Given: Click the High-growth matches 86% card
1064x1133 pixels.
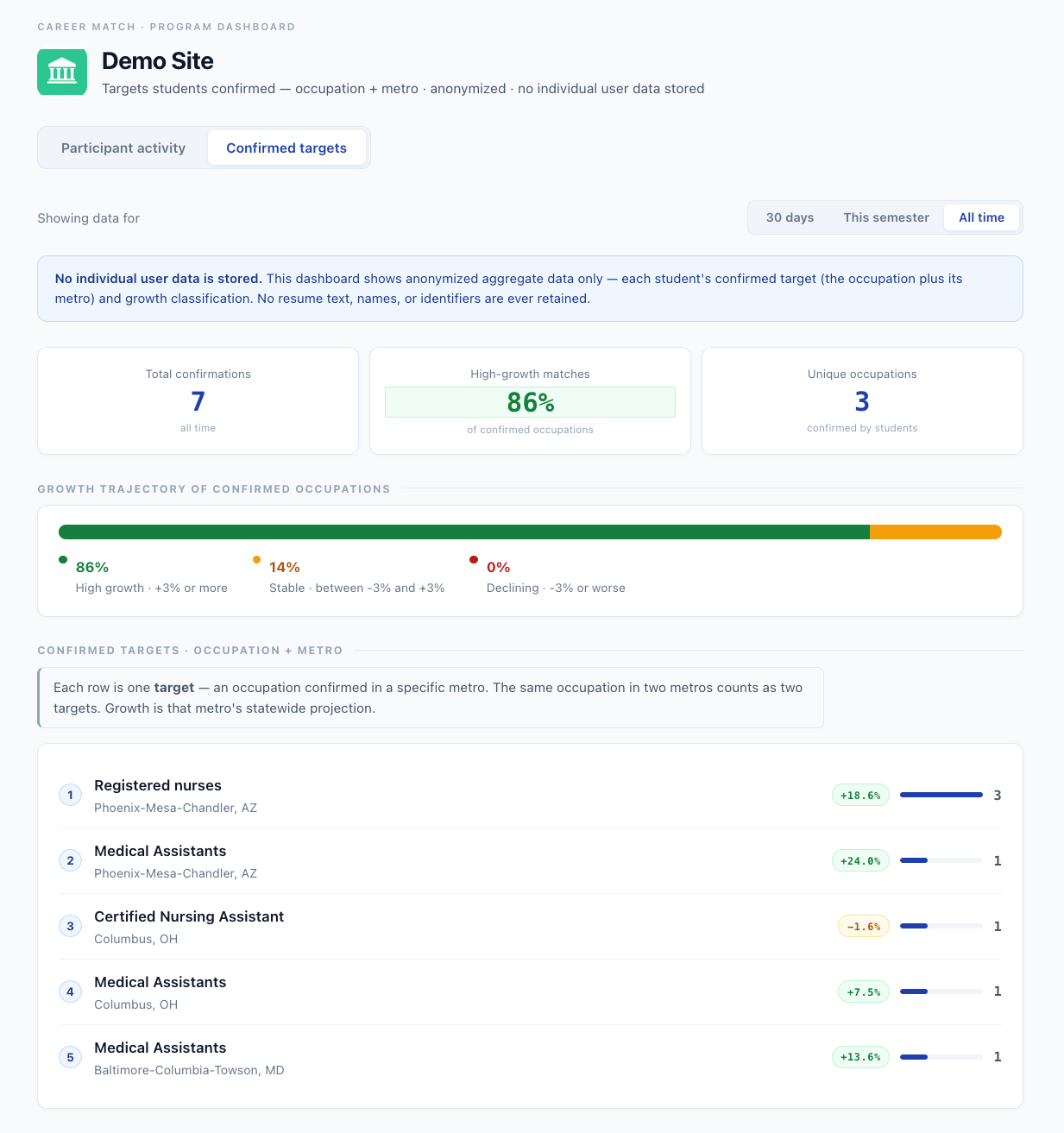Looking at the screenshot, I should tap(530, 400).
